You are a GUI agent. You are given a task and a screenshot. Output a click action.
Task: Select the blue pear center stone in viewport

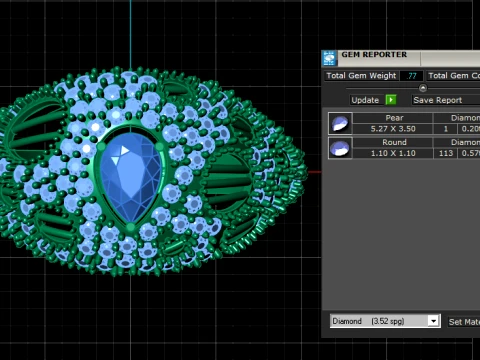131,178
